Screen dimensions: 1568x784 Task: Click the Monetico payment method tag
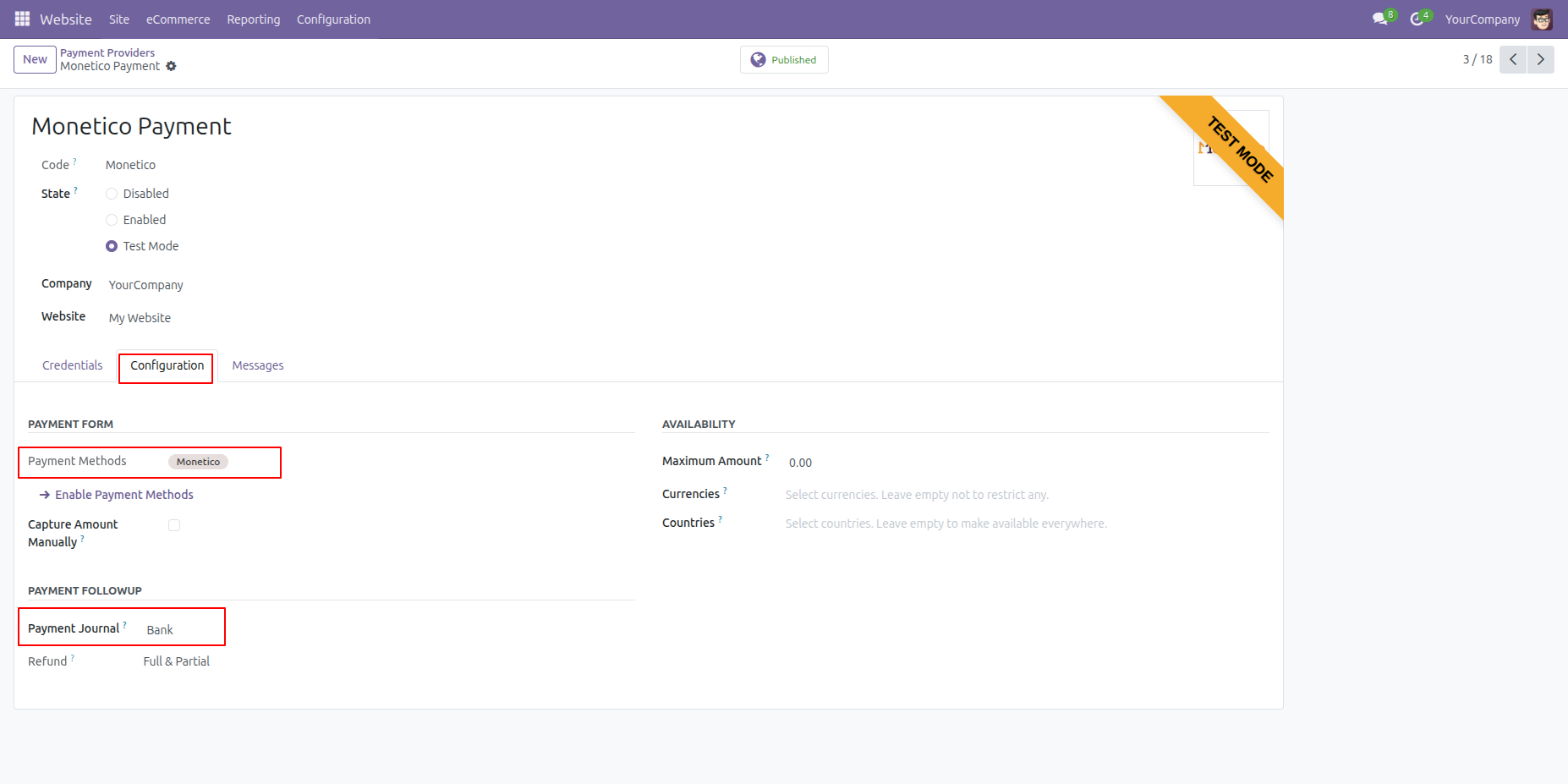[198, 462]
